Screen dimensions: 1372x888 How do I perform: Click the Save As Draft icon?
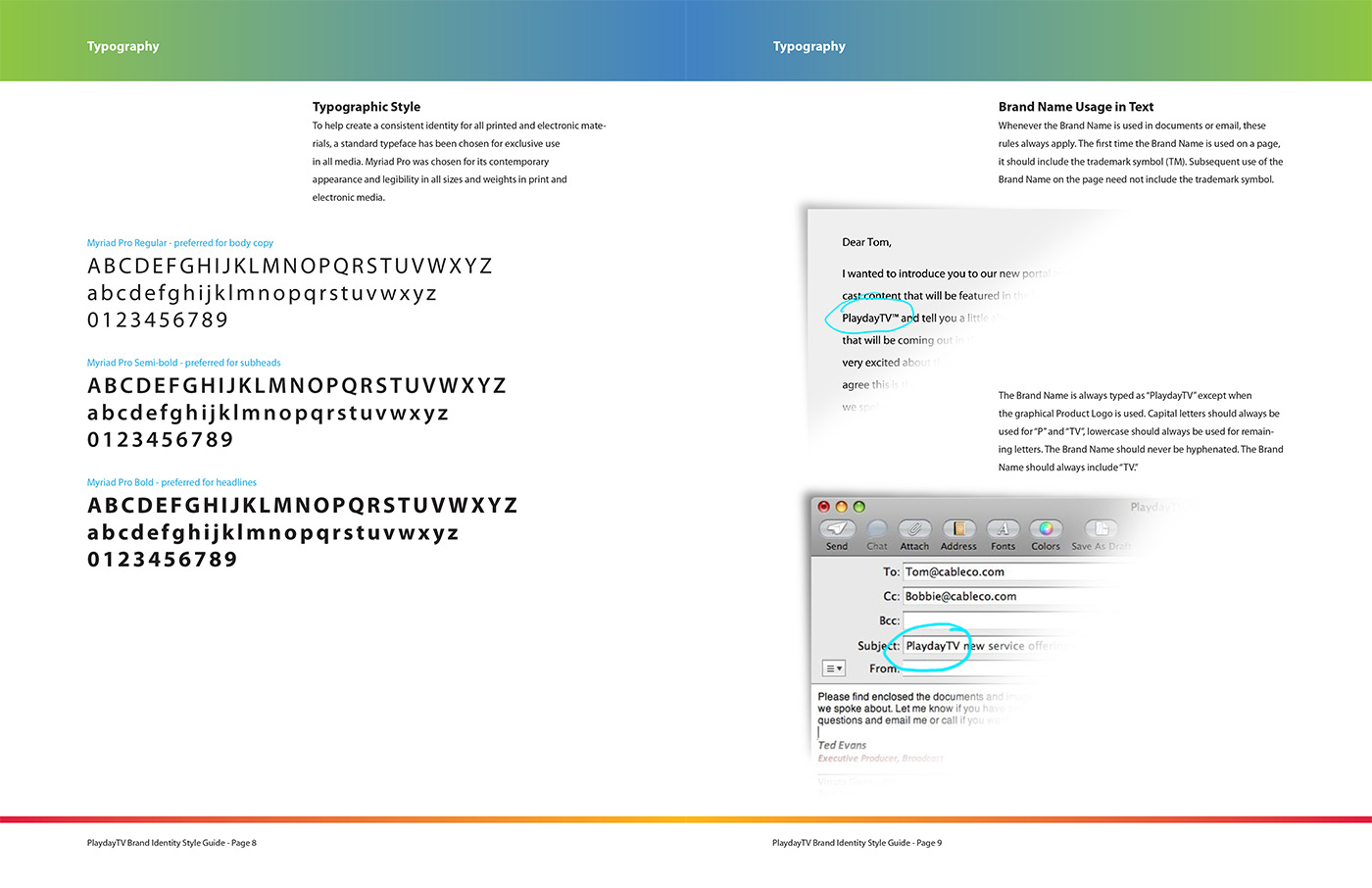click(x=1101, y=529)
